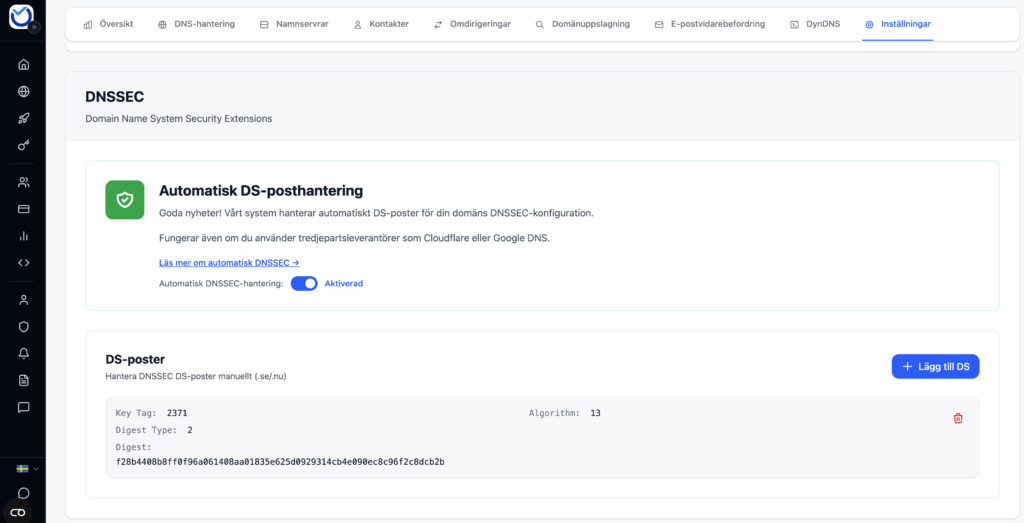Go to the E-postvidarebefordring tab
Image resolution: width=1024 pixels, height=523 pixels.
(709, 24)
